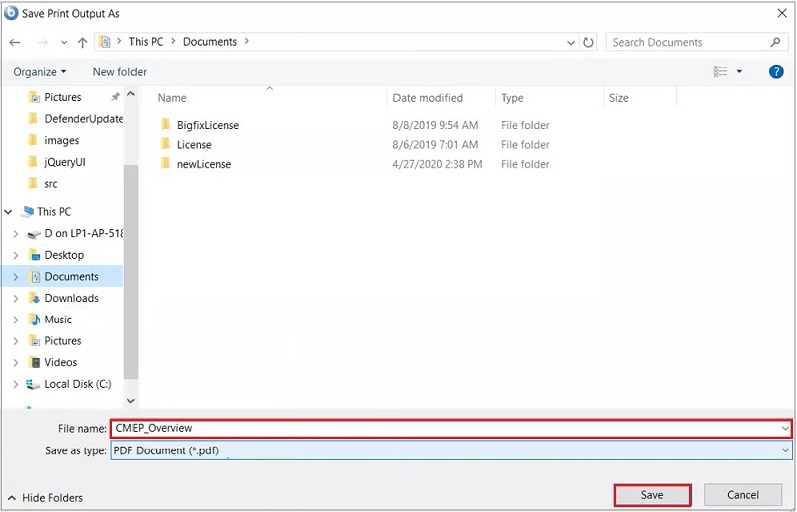The width and height of the screenshot is (797, 512).
Task: Click navigation pane scroll up arrow
Action: 131,94
